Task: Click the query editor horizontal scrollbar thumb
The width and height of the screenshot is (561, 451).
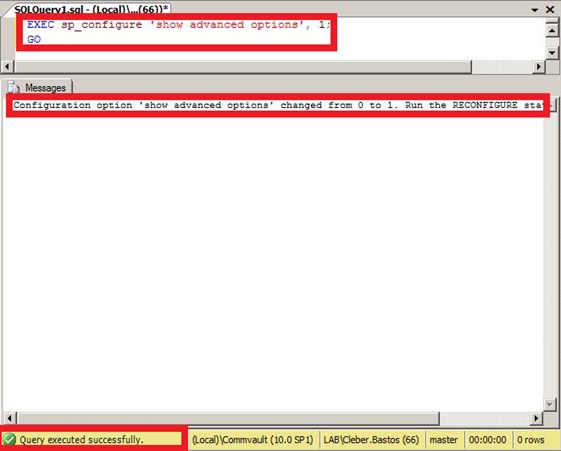Action: point(243,67)
